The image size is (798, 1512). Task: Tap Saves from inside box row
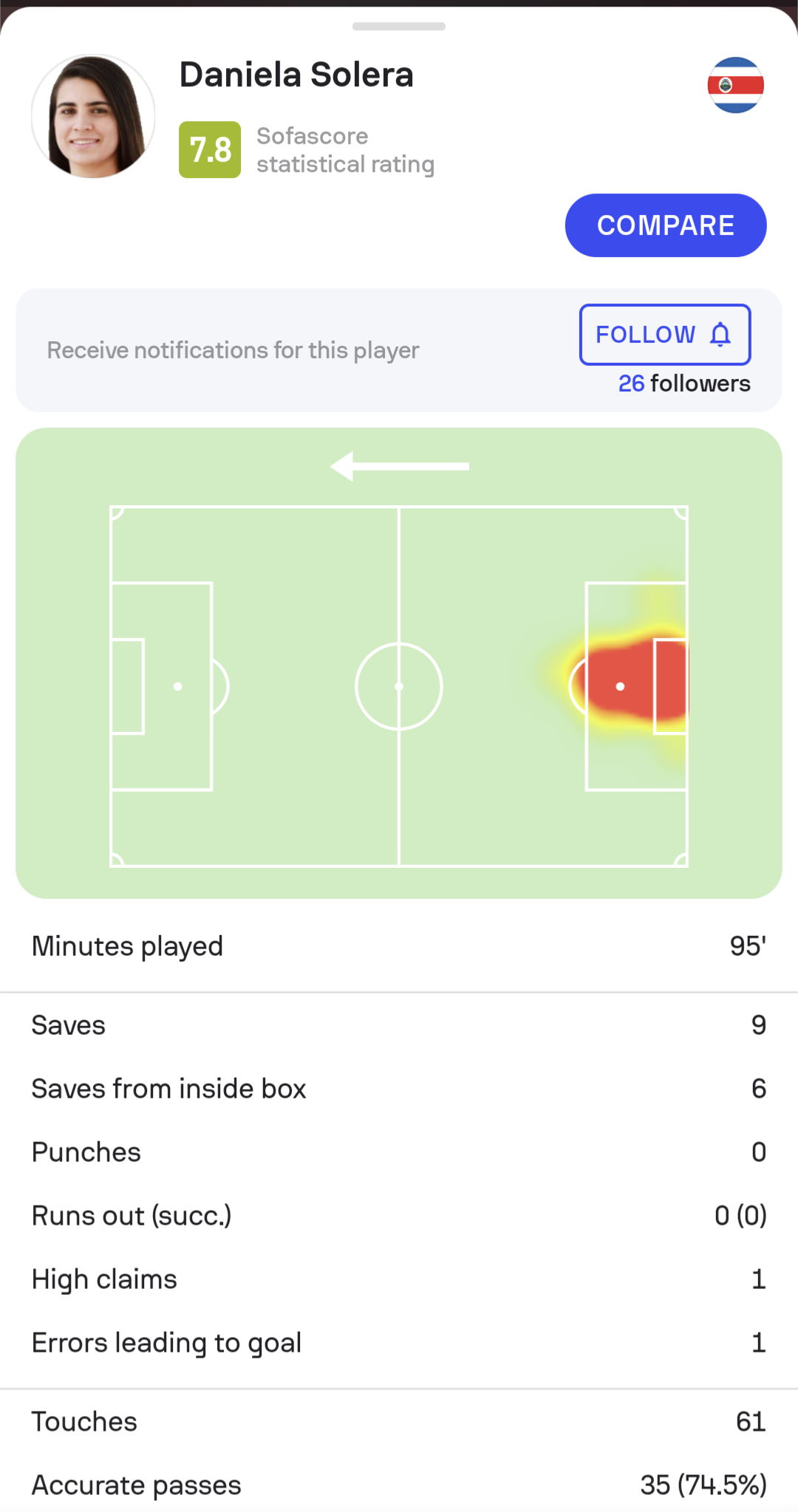(x=399, y=1089)
